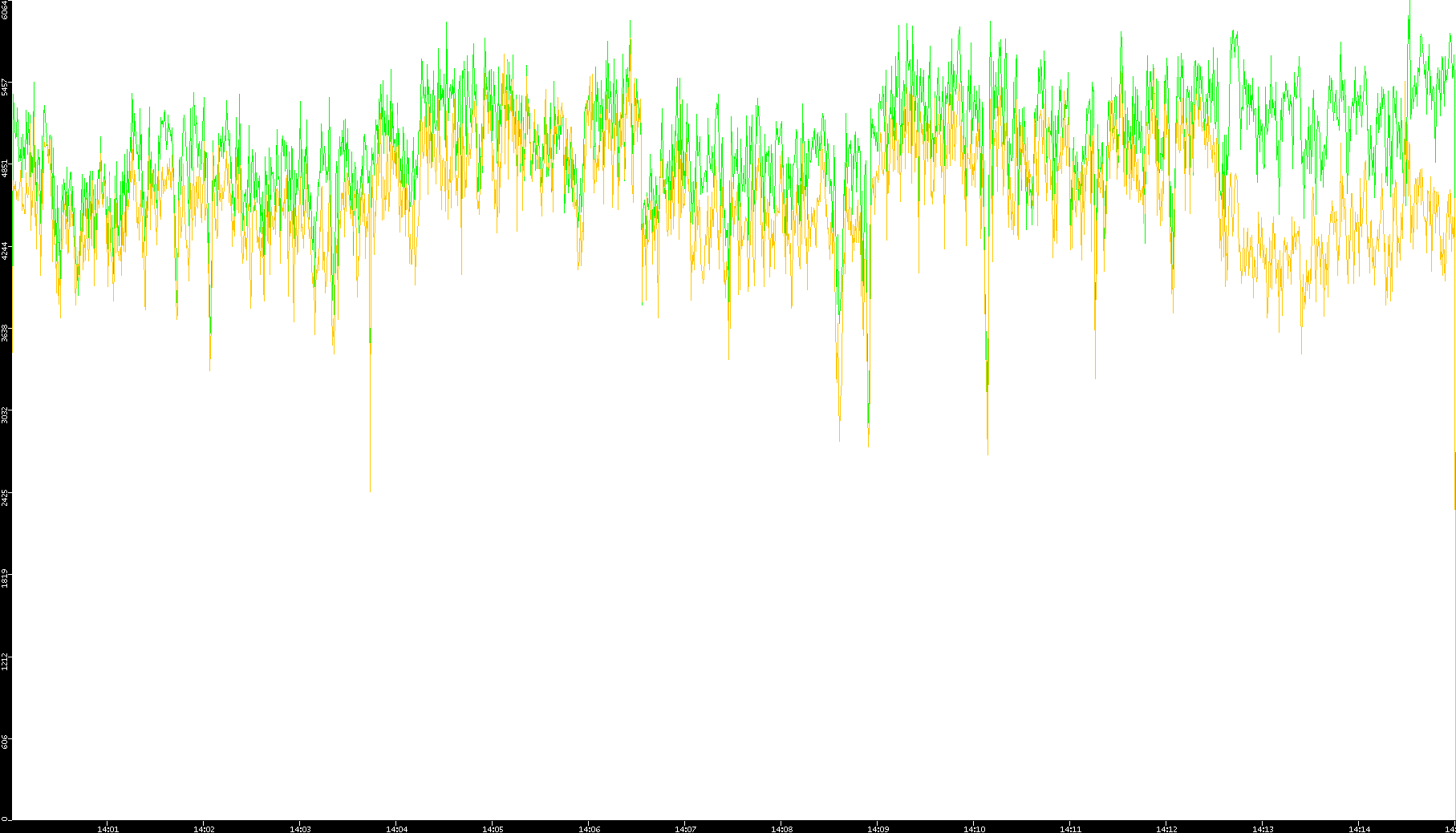The image size is (1456, 833).
Task: Select the 14:06 x-axis tick label
Action: coord(589,829)
